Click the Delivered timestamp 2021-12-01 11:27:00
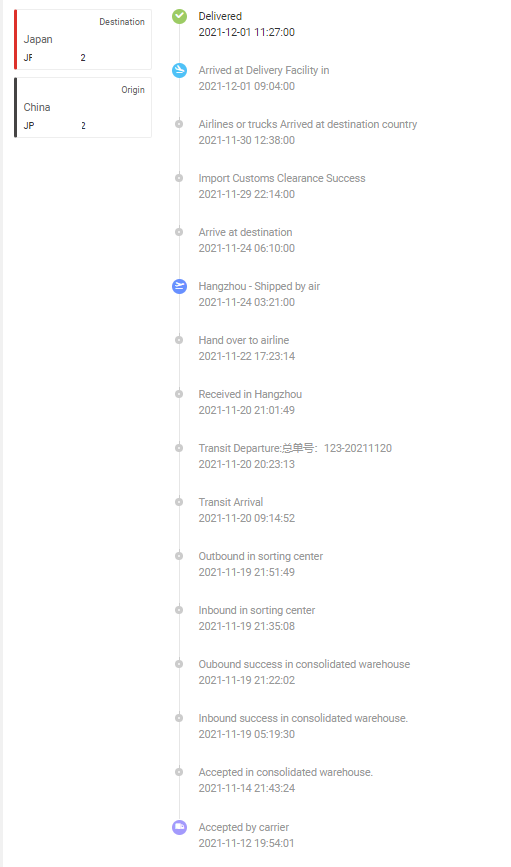 (x=247, y=32)
